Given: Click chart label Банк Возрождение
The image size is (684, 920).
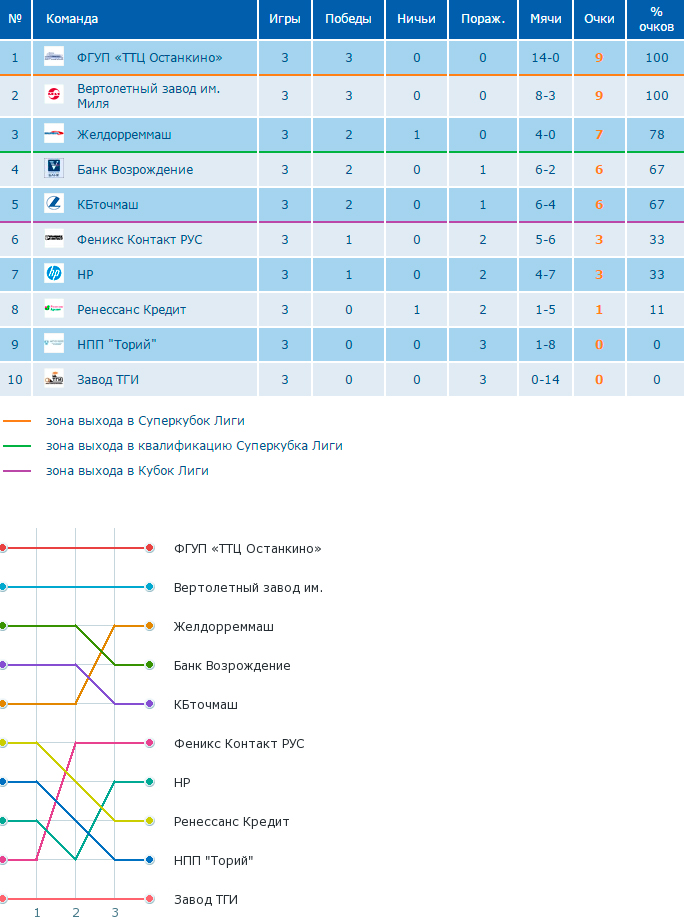Looking at the screenshot, I should [x=232, y=666].
